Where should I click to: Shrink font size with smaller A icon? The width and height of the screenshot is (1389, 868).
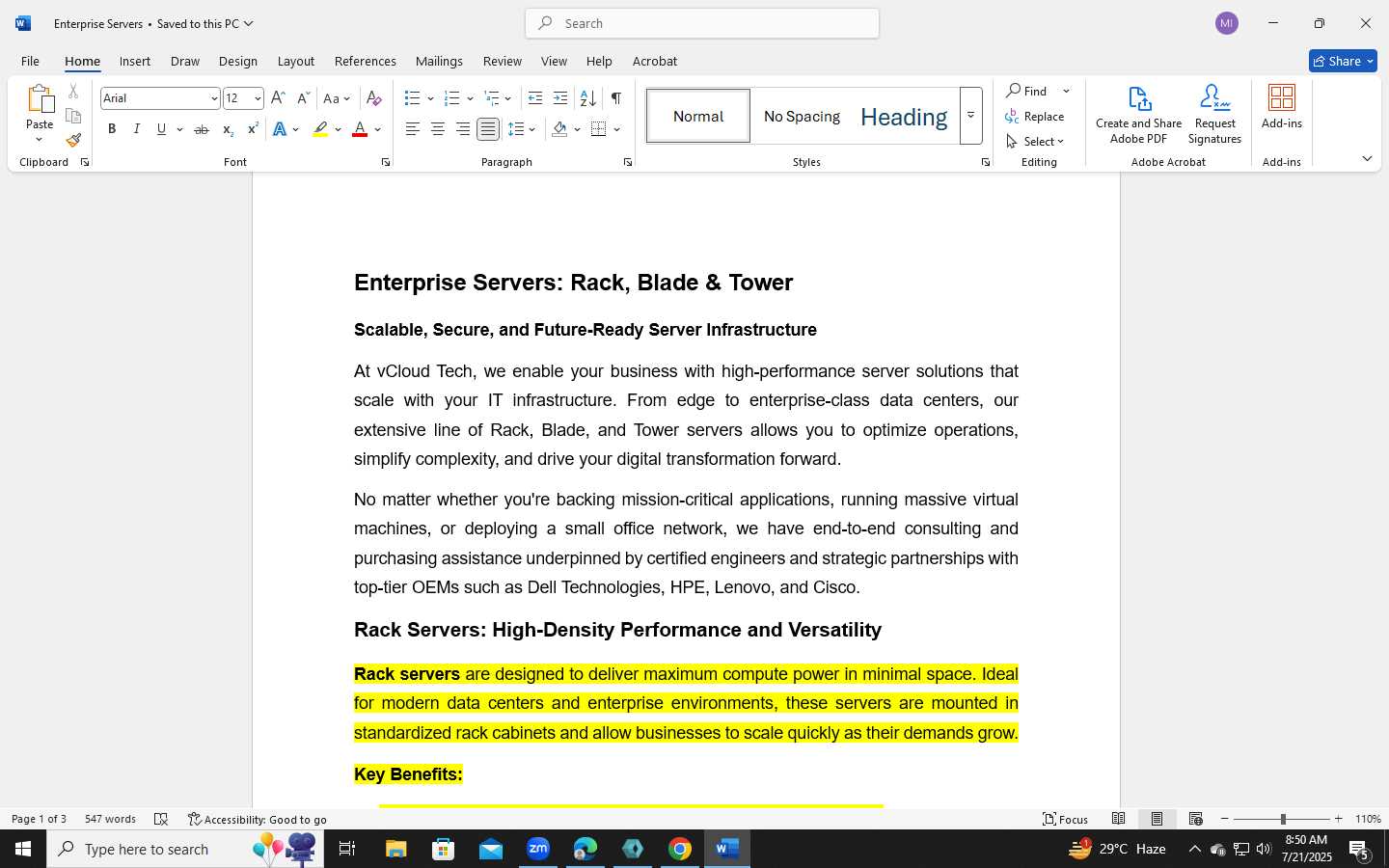[303, 98]
